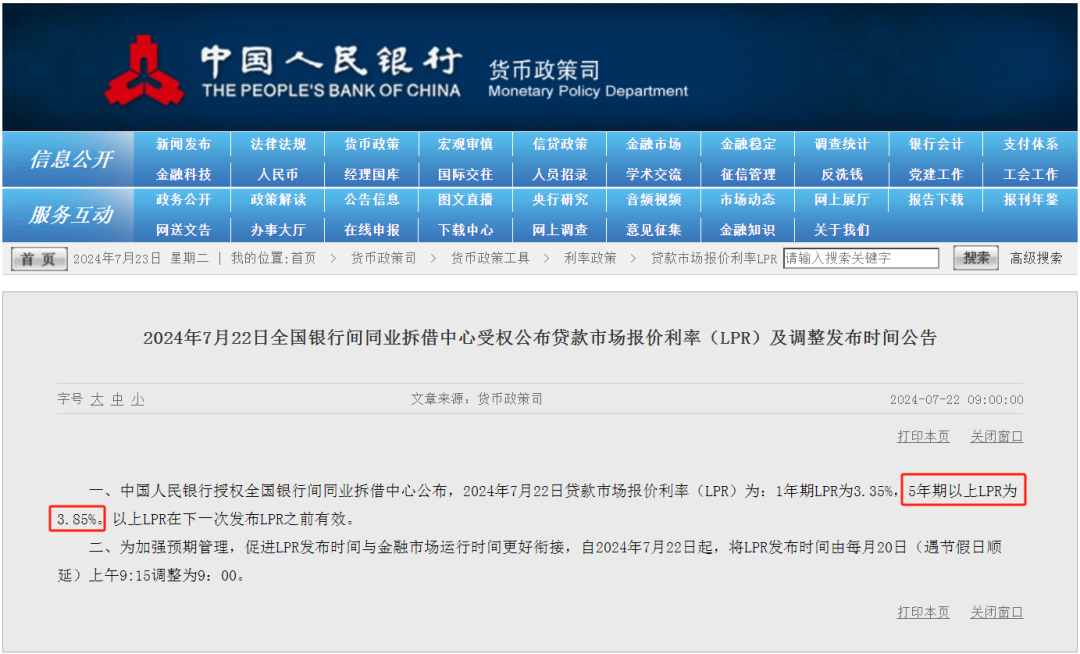
Task: Open 经理国库 menu item
Action: coord(371,175)
